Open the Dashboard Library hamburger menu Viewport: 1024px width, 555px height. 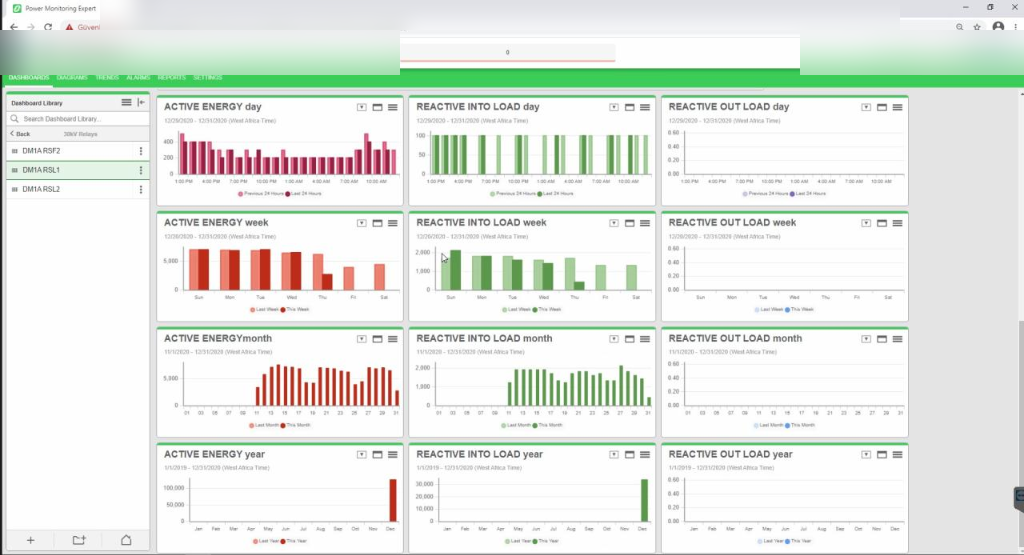(x=126, y=103)
